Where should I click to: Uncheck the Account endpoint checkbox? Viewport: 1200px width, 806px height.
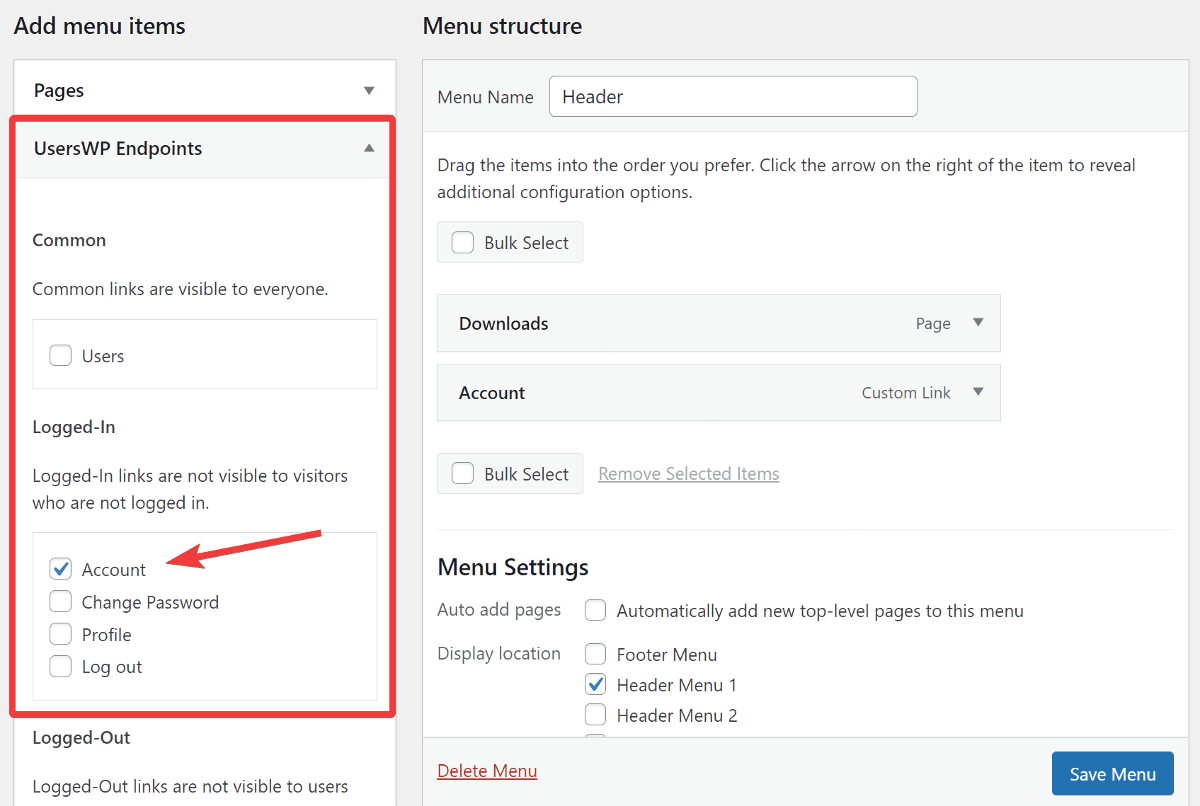(61, 570)
